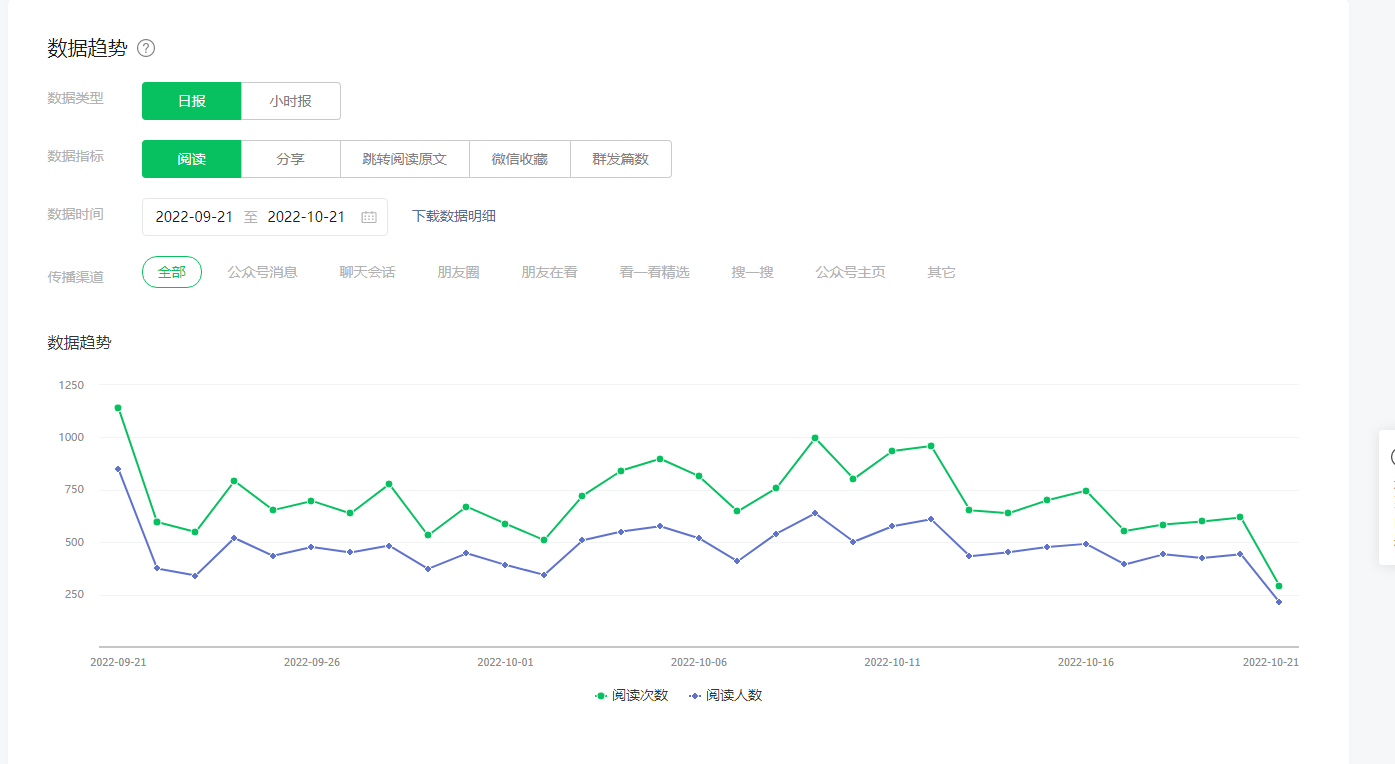The image size is (1395, 764).
Task: Open the 跳转阅读原文 metric tab
Action: (405, 159)
